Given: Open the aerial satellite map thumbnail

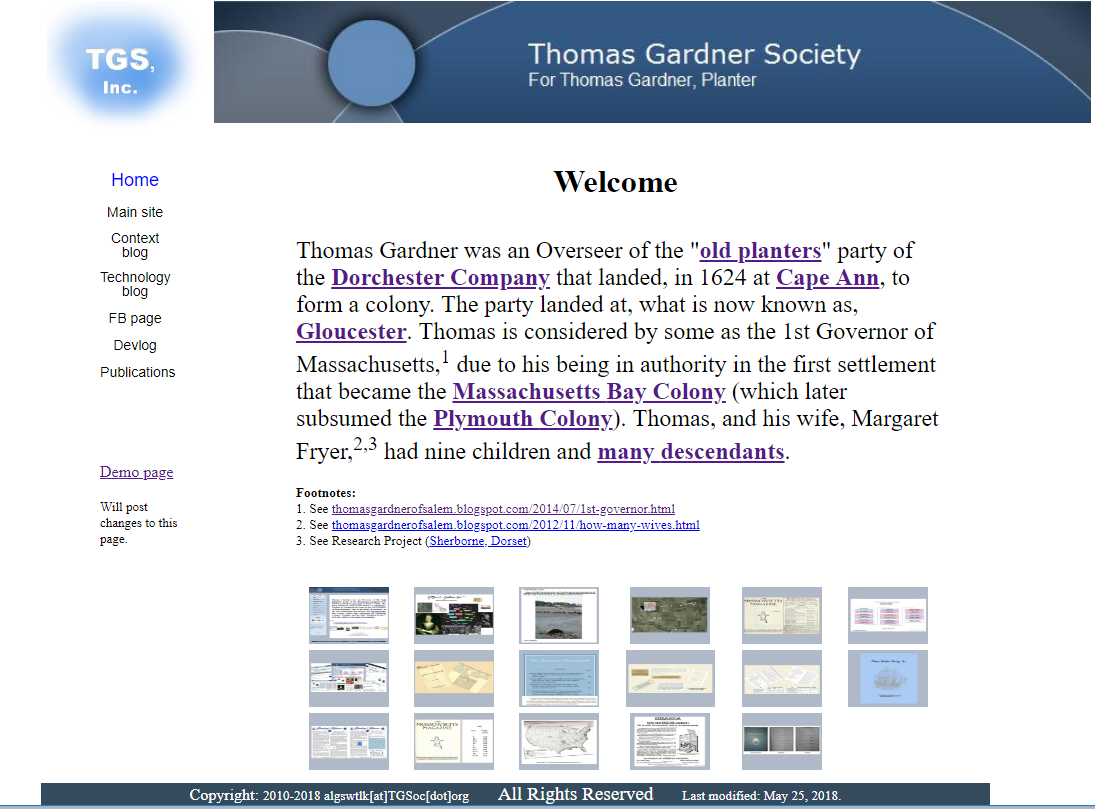Looking at the screenshot, I should pos(669,615).
